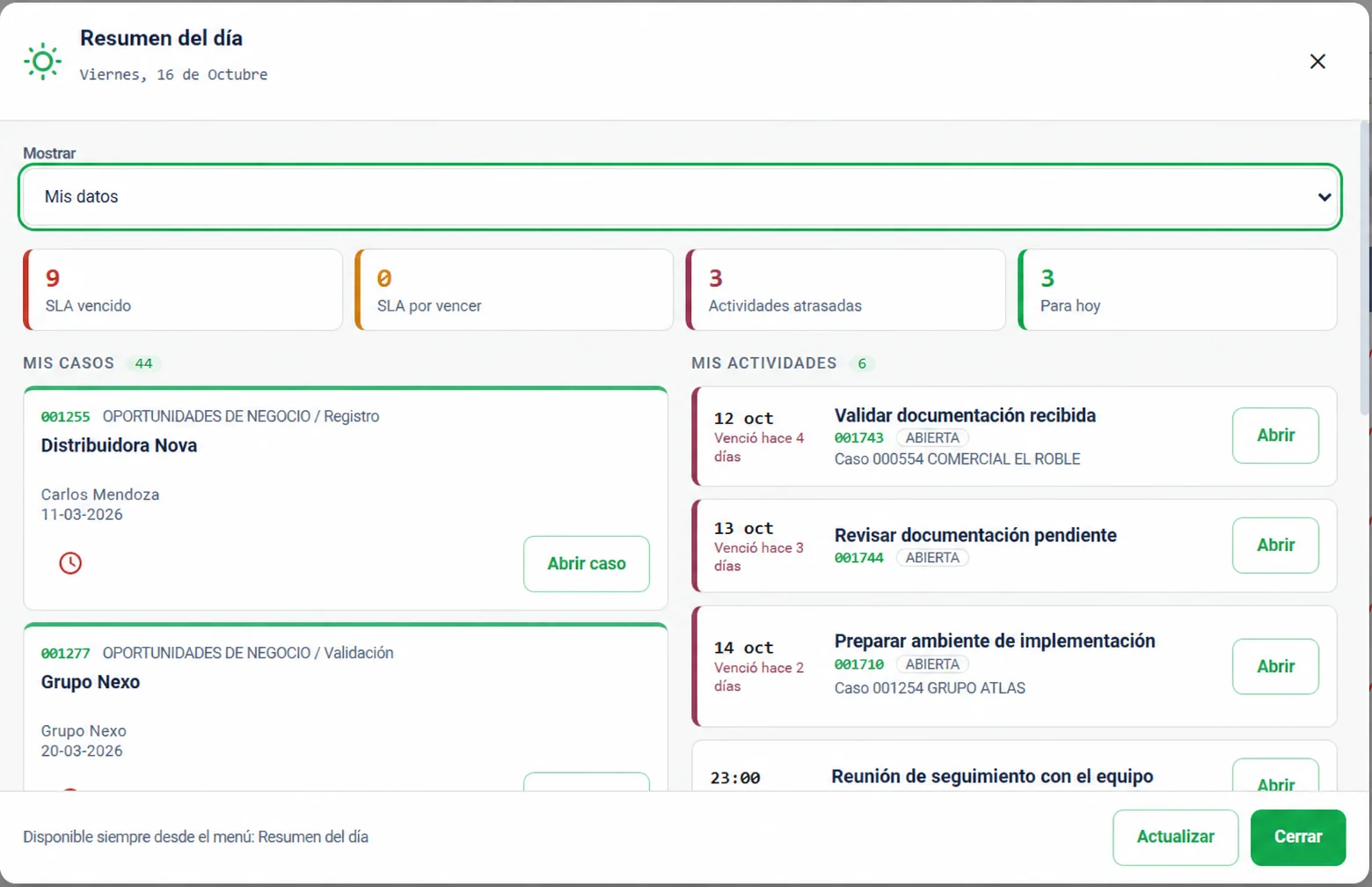Click ABIERTA badge next to 001743
Image resolution: width=1372 pixels, height=887 pixels.
pyautogui.click(x=932, y=437)
